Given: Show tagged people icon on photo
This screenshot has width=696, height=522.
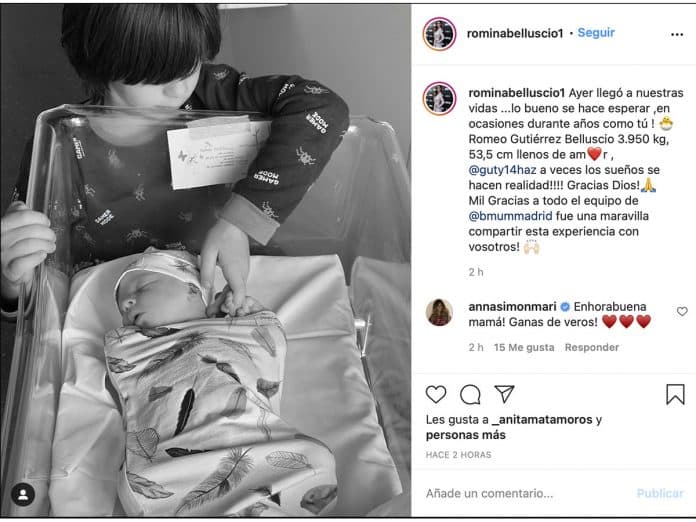Looking at the screenshot, I should (x=23, y=494).
